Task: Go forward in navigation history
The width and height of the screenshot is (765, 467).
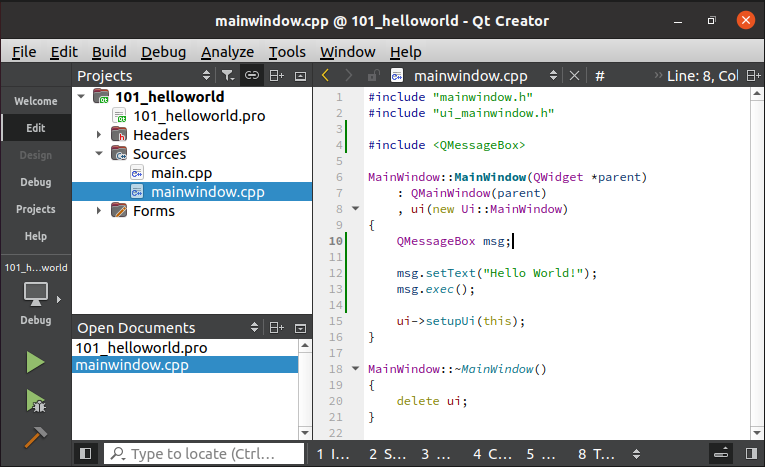Action: (348, 76)
